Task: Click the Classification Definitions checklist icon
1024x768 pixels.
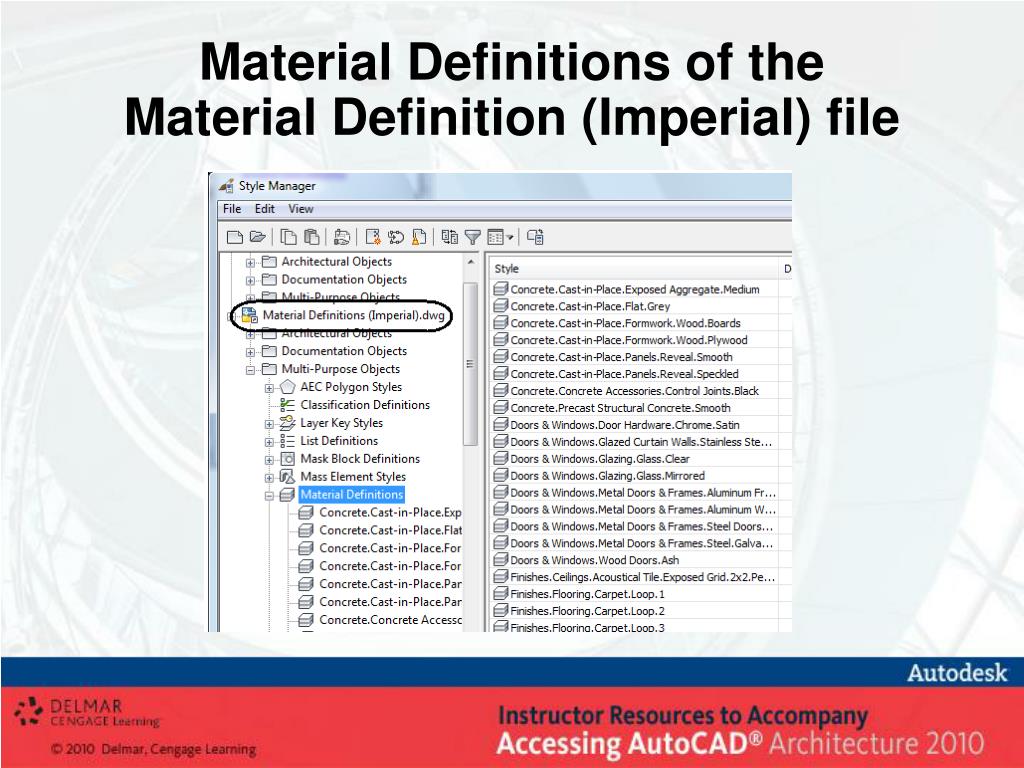Action: pos(287,405)
